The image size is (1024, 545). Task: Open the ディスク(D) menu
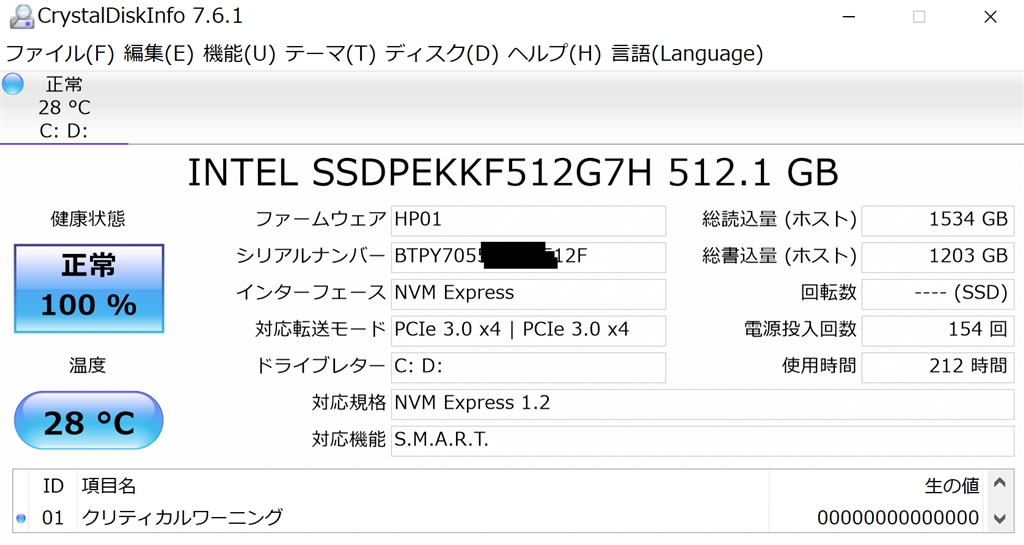click(441, 53)
